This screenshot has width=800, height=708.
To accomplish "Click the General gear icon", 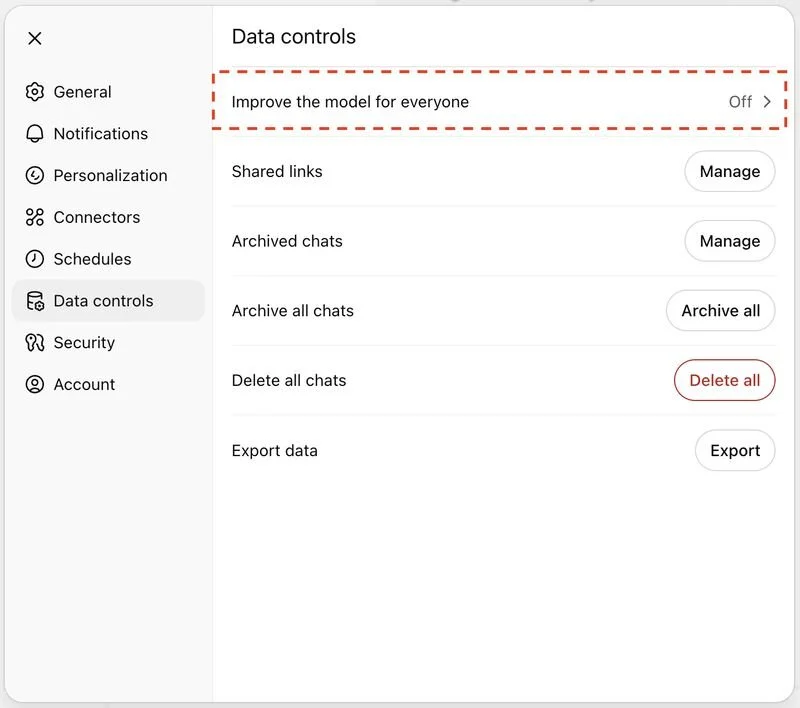I will [x=35, y=92].
